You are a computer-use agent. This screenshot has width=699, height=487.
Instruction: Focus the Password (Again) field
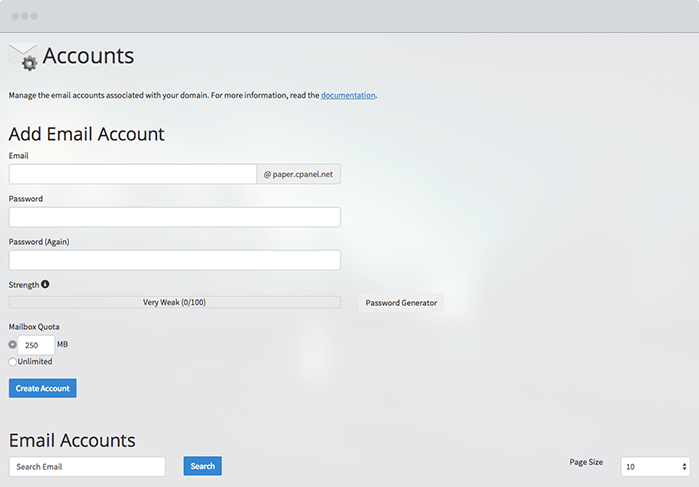coord(175,260)
